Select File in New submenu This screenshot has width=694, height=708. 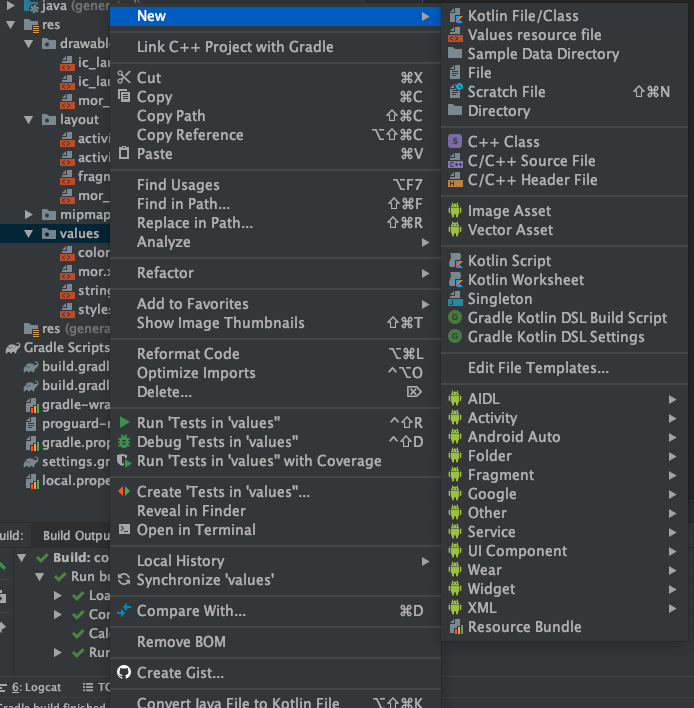pos(564,73)
